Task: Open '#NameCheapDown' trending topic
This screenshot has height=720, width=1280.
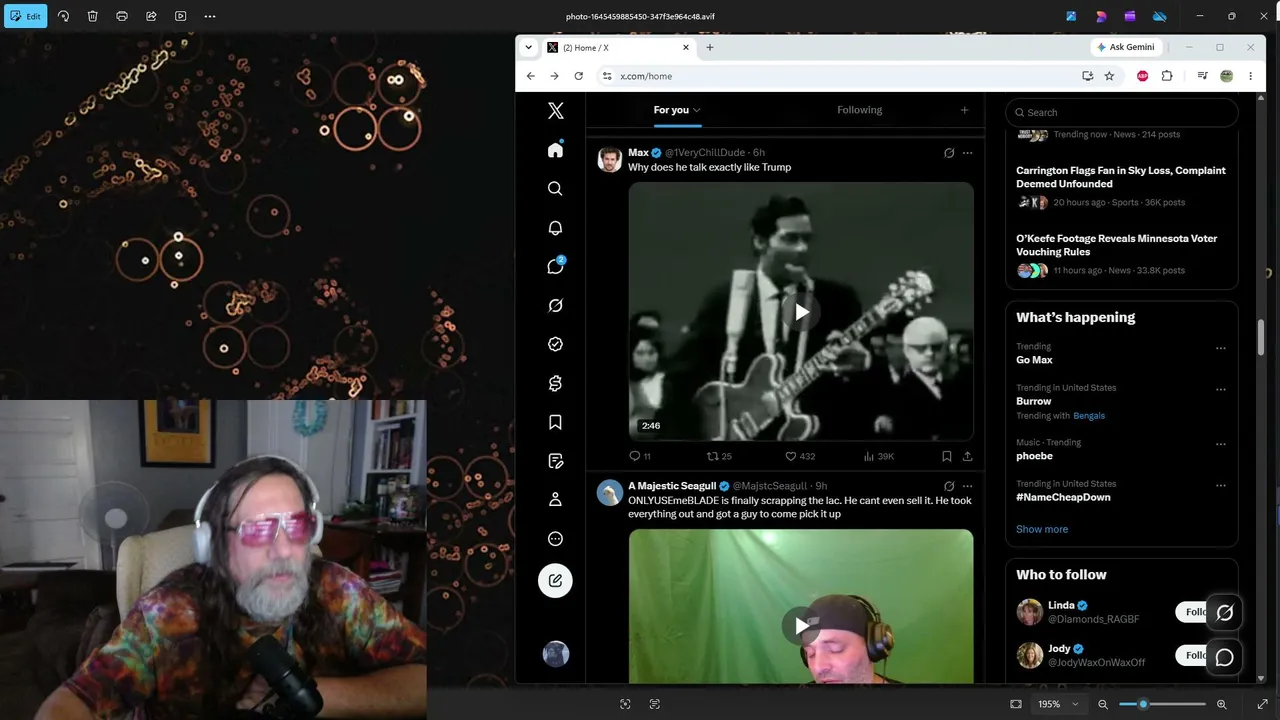Action: [x=1063, y=497]
